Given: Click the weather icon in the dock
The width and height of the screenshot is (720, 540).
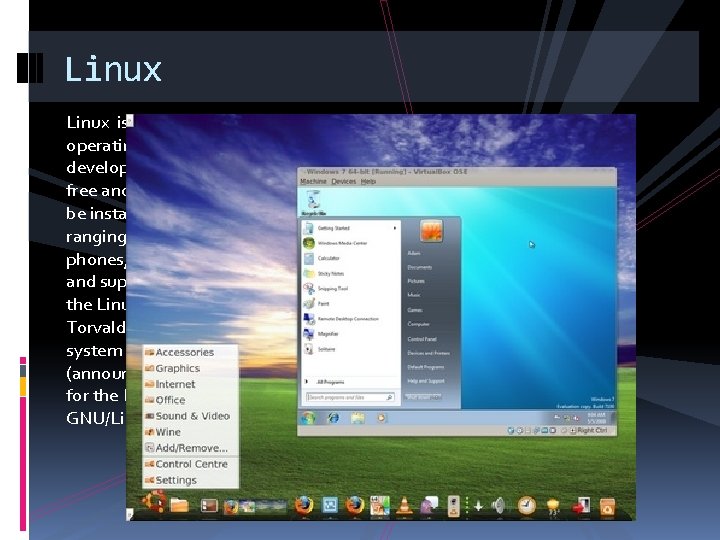Looking at the screenshot, I should pos(554,506).
